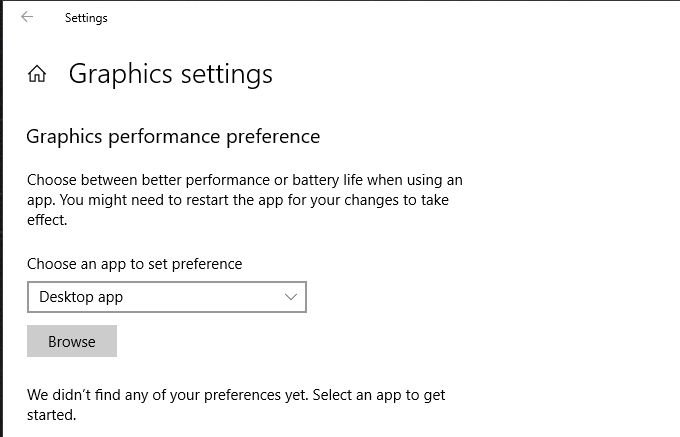Click the chevron arrow in the dropdown
The image size is (680, 437).
click(x=291, y=297)
